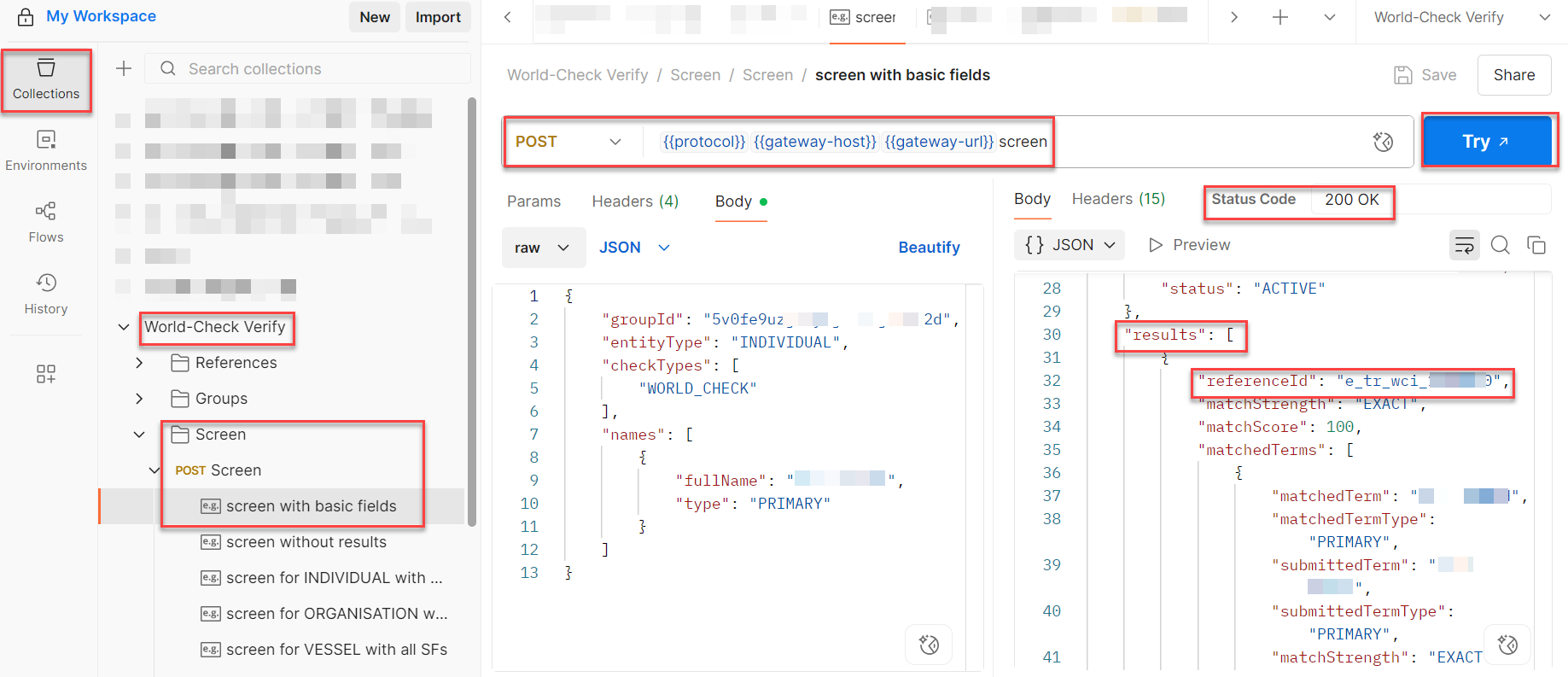
Task: Go to next tabs with right arrow
Action: 1233,17
